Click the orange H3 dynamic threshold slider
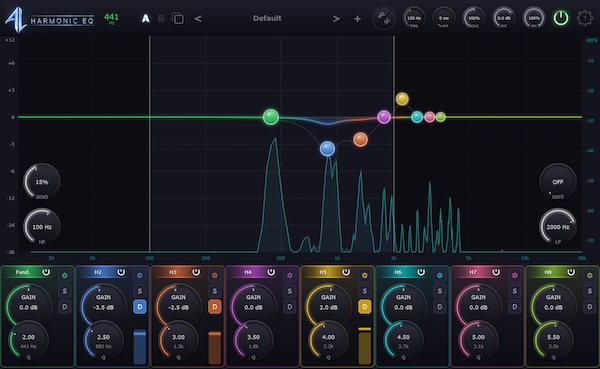 pyautogui.click(x=215, y=347)
